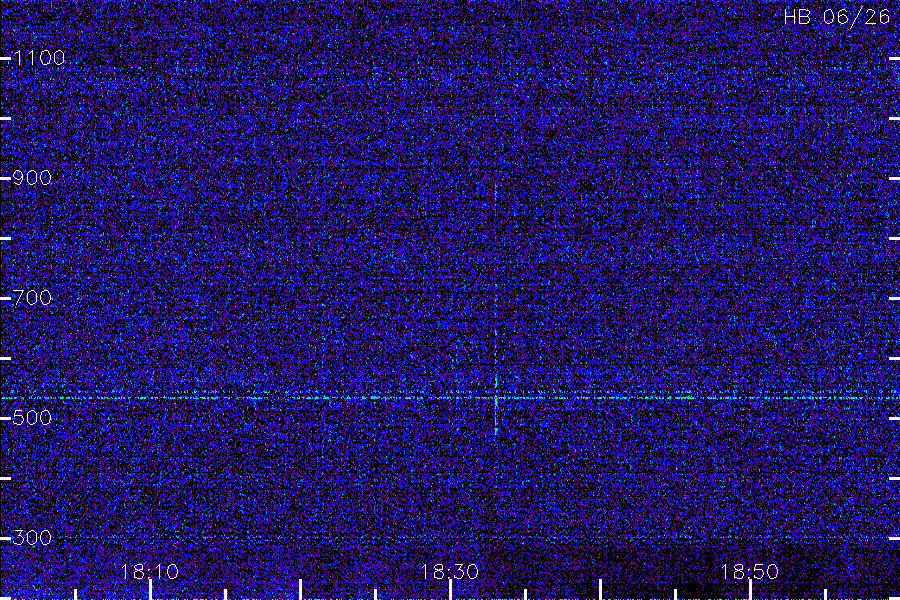900x600 pixels.
Task: Click the time tick mark below 18:30
Action: click(x=451, y=590)
